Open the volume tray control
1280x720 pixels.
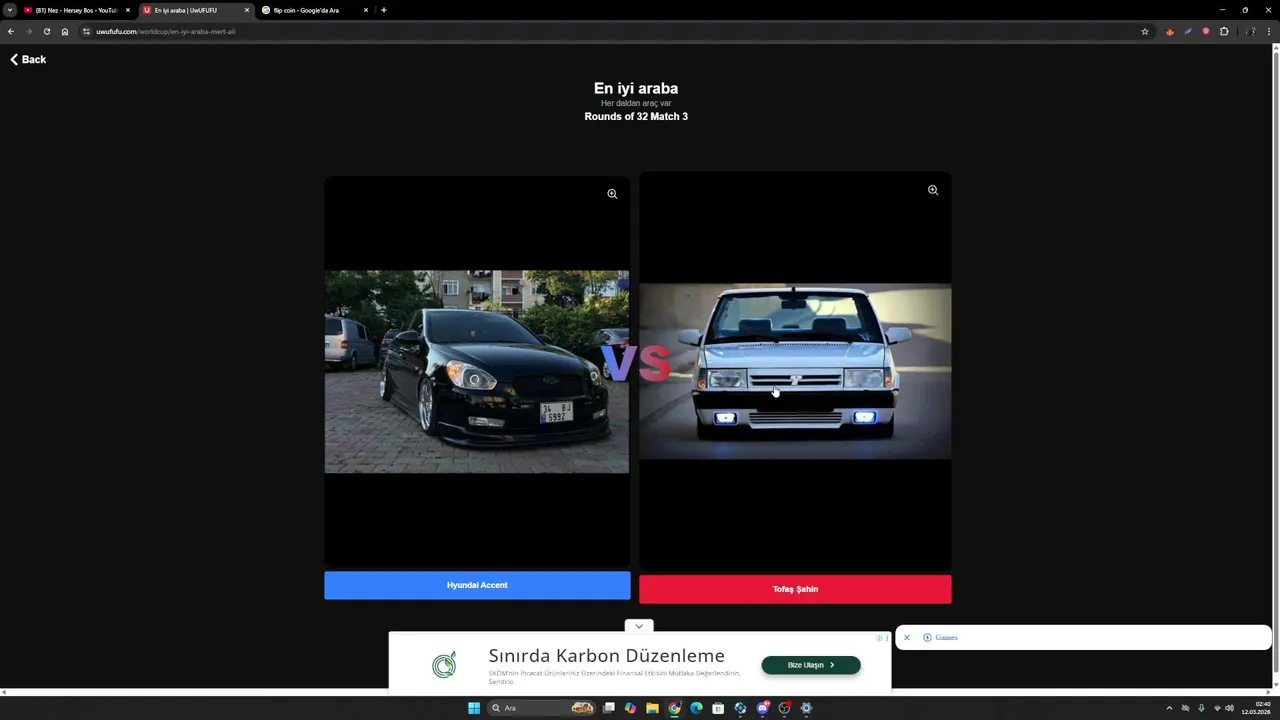coord(1229,708)
